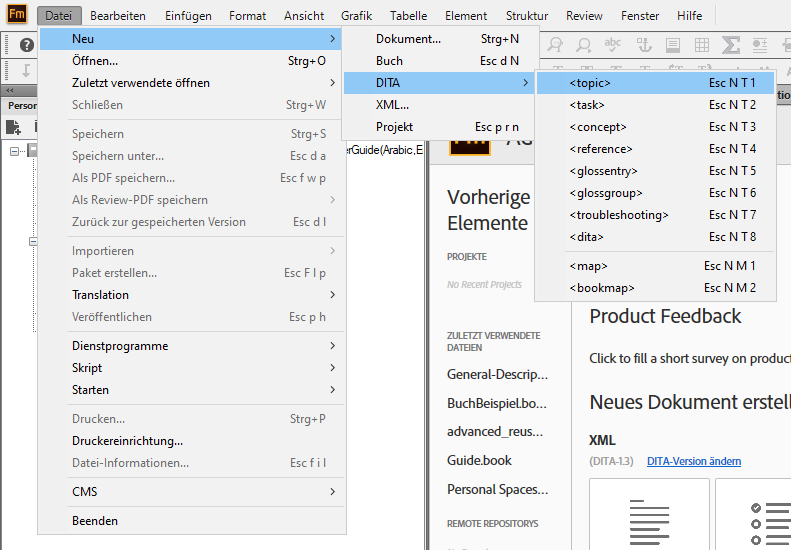Choose Beenden to quit FrameMaker
This screenshot has width=791, height=550.
point(95,521)
